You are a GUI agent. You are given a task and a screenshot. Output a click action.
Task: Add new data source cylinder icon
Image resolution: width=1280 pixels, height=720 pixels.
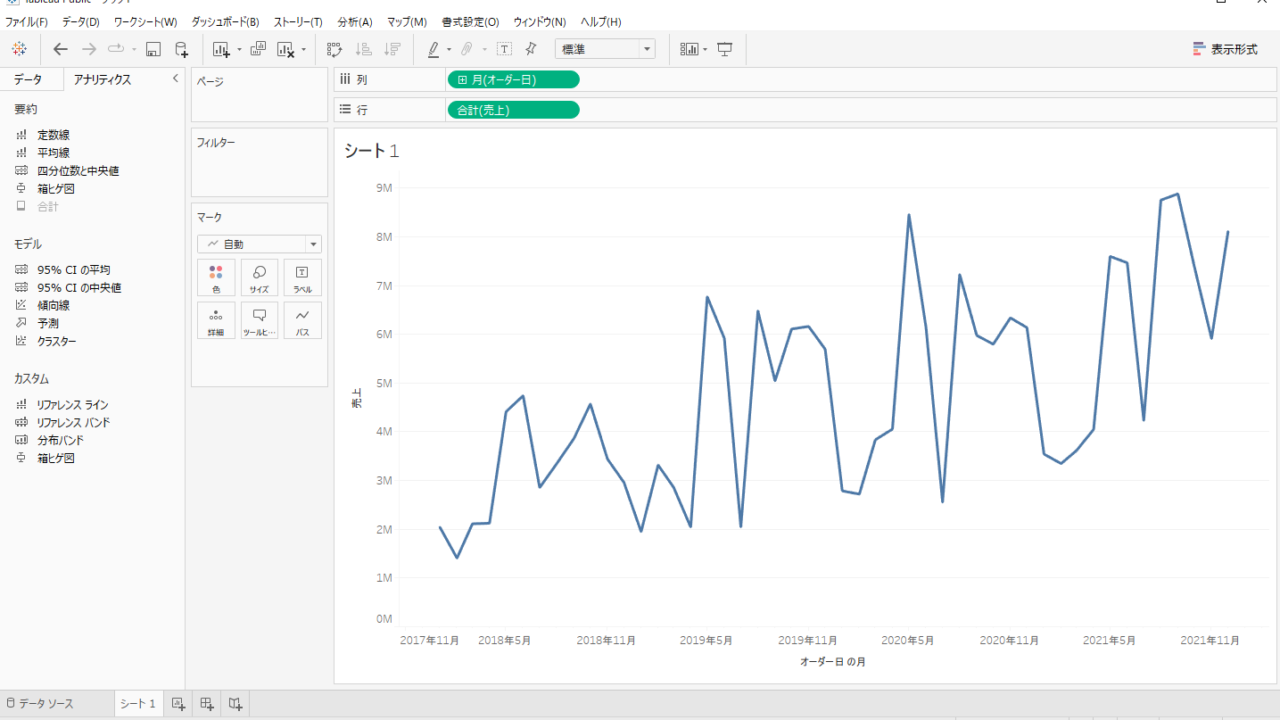tap(181, 49)
